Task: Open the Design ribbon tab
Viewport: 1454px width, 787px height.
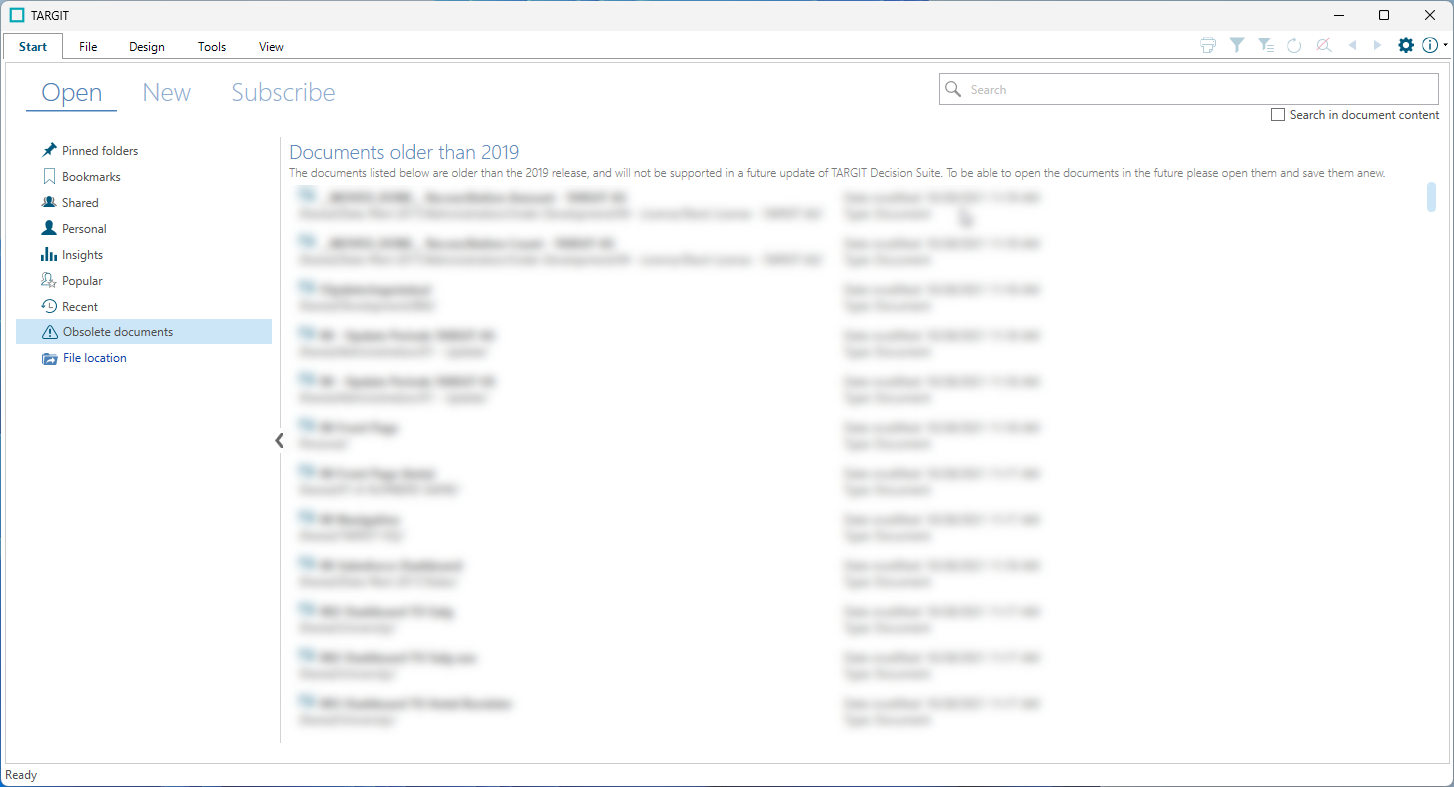Action: click(x=147, y=46)
